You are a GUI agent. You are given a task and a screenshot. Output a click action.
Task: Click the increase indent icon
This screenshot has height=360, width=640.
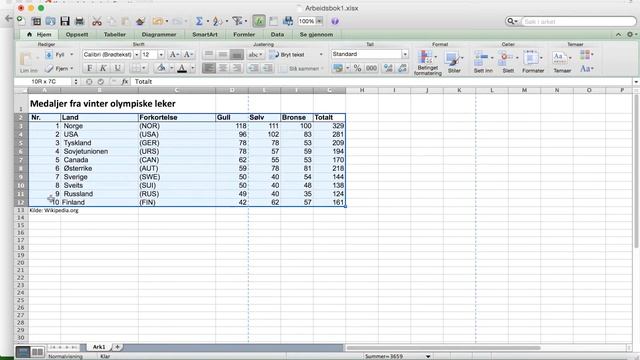click(268, 68)
